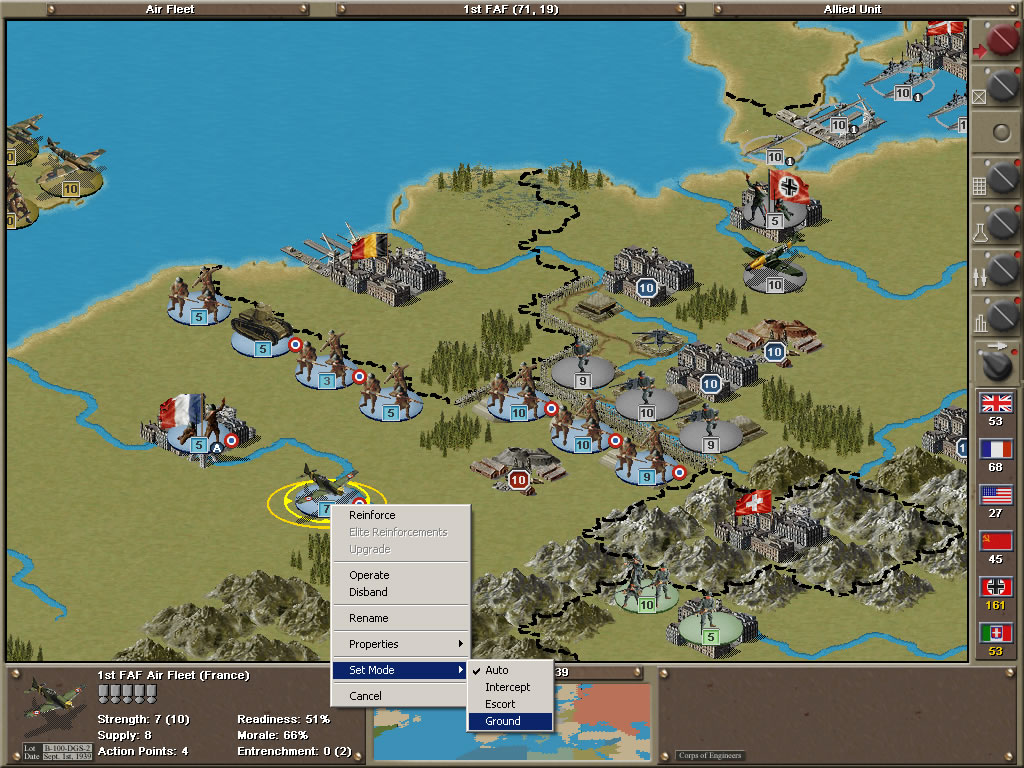Click the Air Fleet header text
Screen dimensions: 1024x768
click(170, 9)
